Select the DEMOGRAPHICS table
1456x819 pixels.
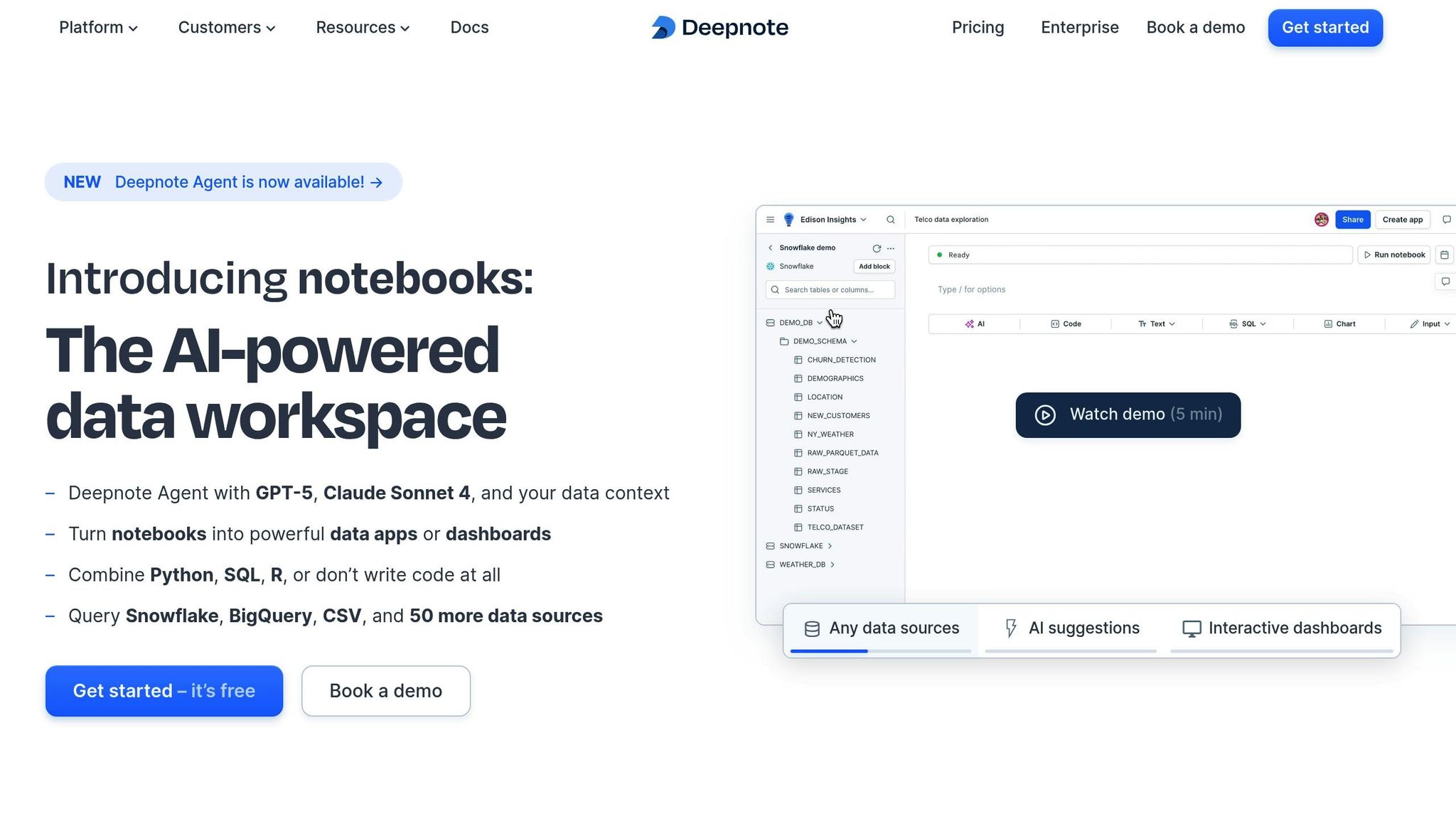tap(835, 379)
